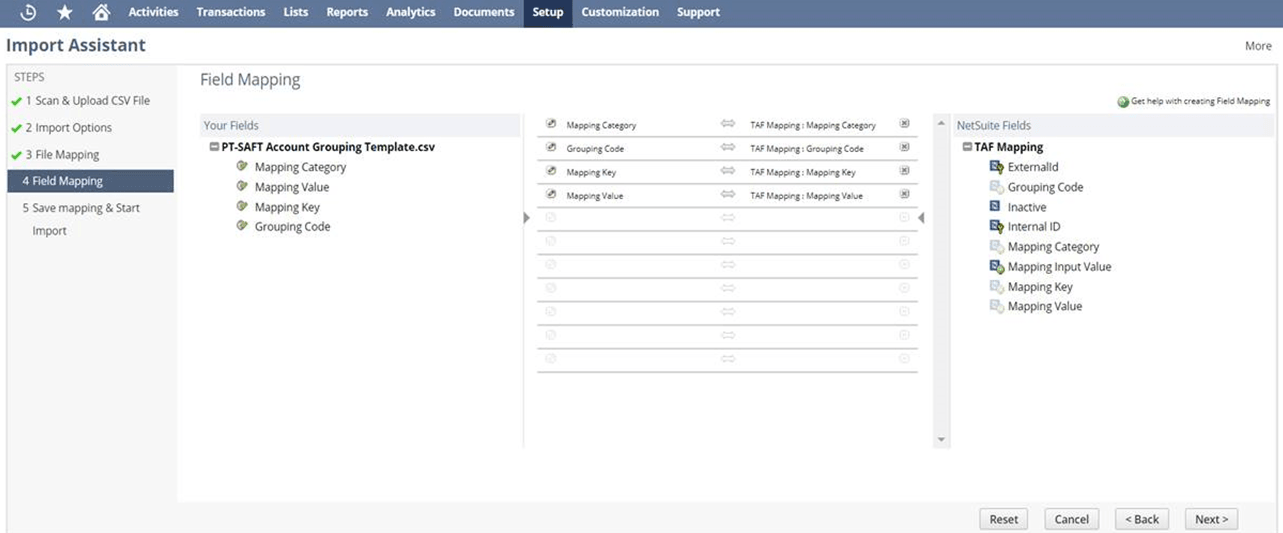Open the Shortcuts star icon
The image size is (1283, 533).
(65, 12)
